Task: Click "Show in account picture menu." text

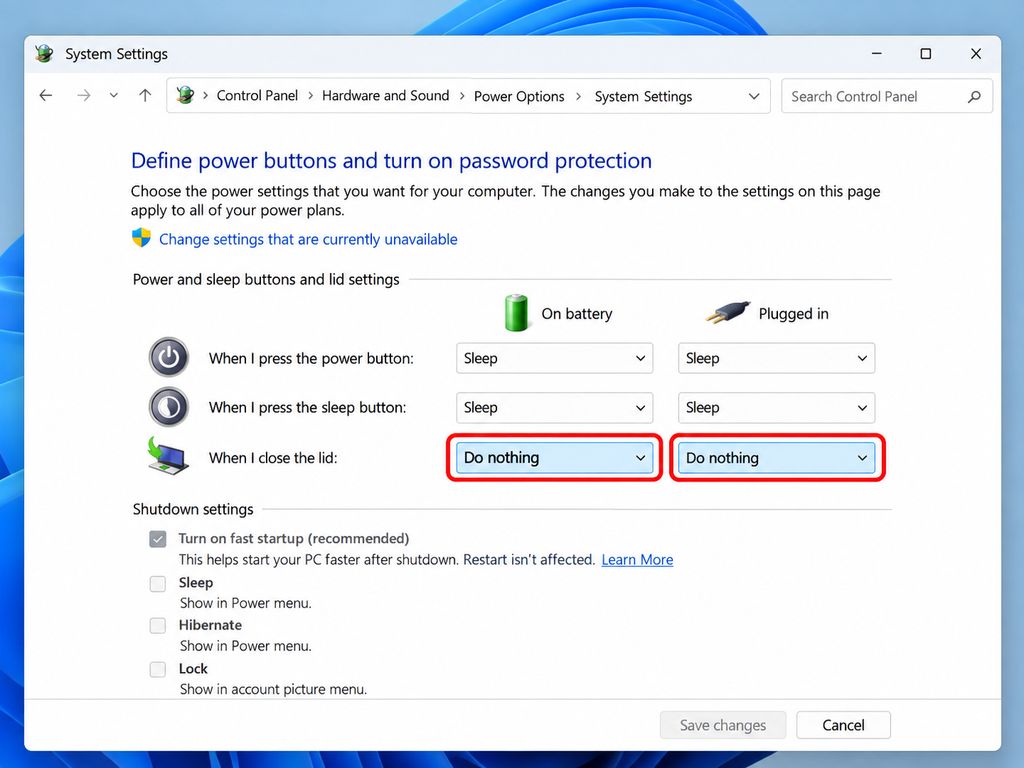Action: click(273, 689)
